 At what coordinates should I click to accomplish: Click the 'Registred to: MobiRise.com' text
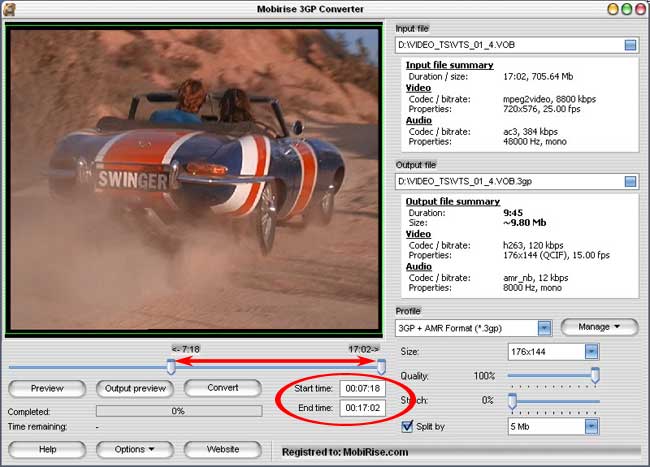click(345, 452)
